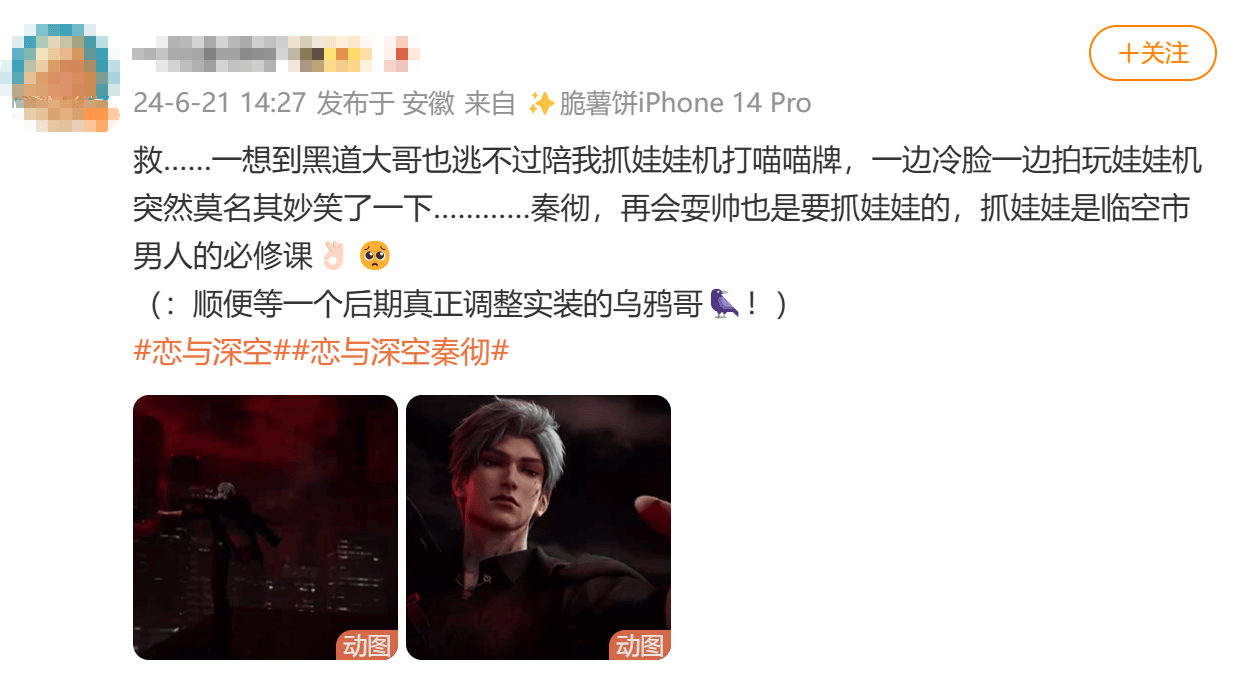This screenshot has height=699, width=1243.
Task: Click the 动图 badge on first image
Action: [x=366, y=645]
